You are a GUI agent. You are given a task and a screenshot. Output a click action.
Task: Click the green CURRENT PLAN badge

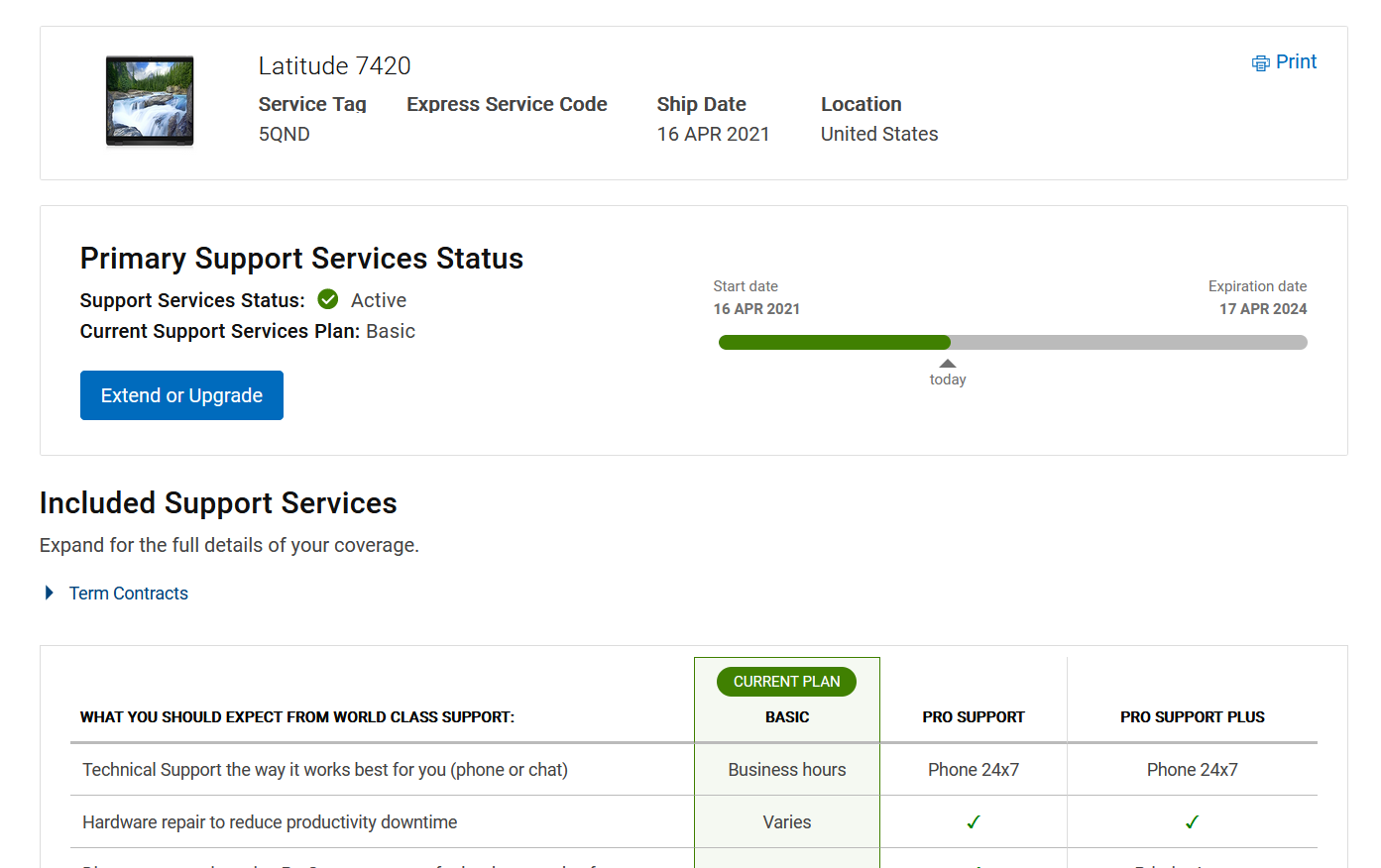pyautogui.click(x=786, y=682)
